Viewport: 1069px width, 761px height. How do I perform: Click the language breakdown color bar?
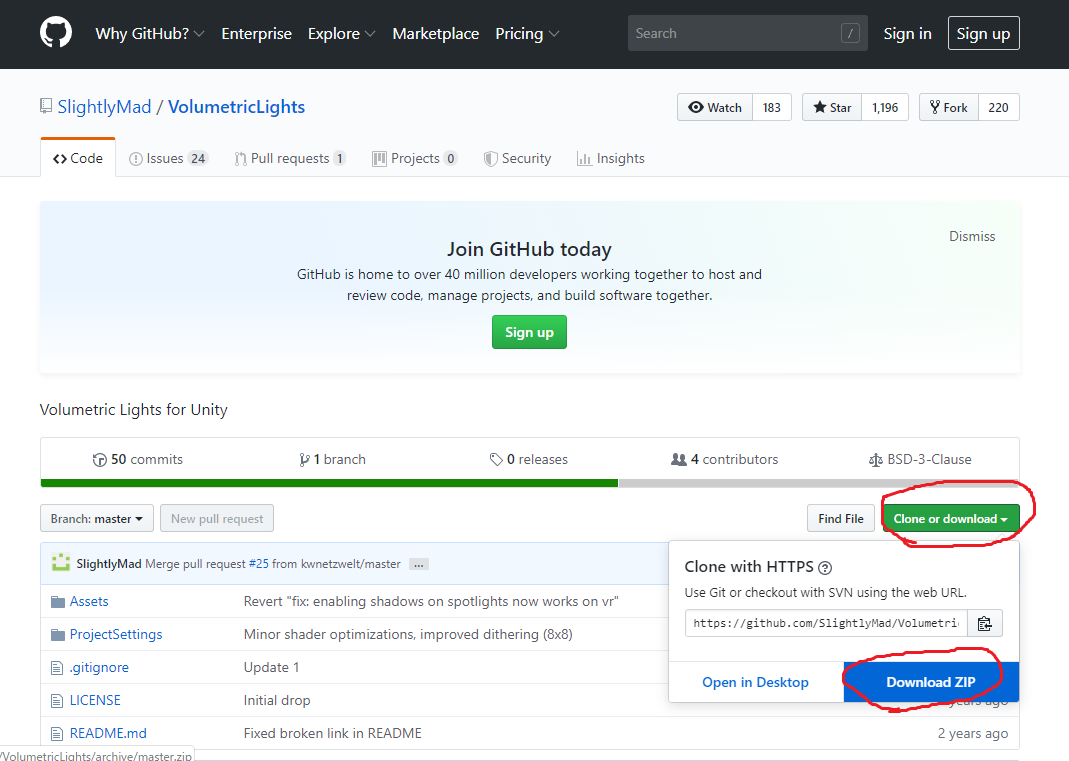coord(530,483)
